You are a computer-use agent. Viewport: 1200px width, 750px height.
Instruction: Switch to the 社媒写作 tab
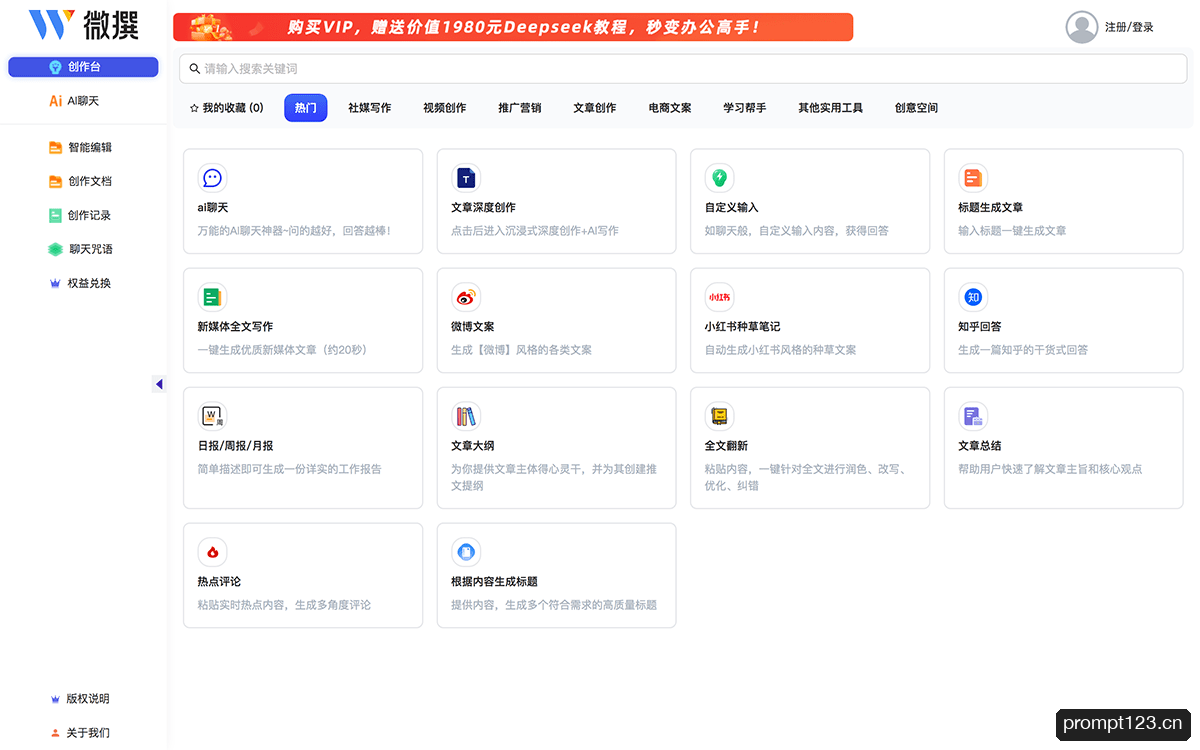pos(369,108)
